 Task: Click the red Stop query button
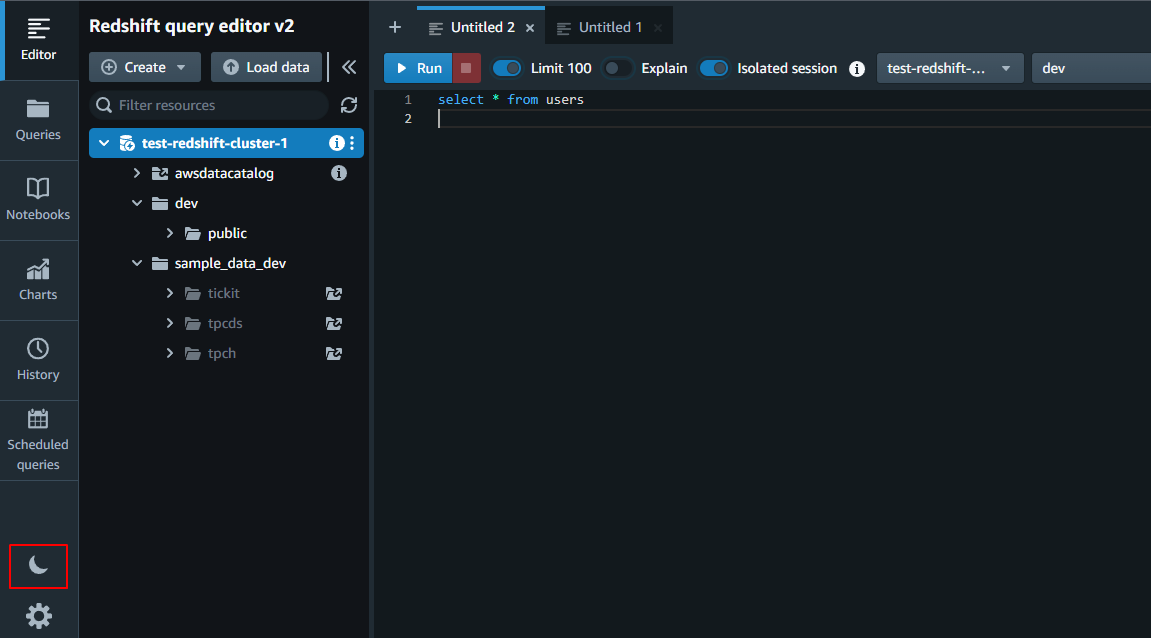click(466, 68)
